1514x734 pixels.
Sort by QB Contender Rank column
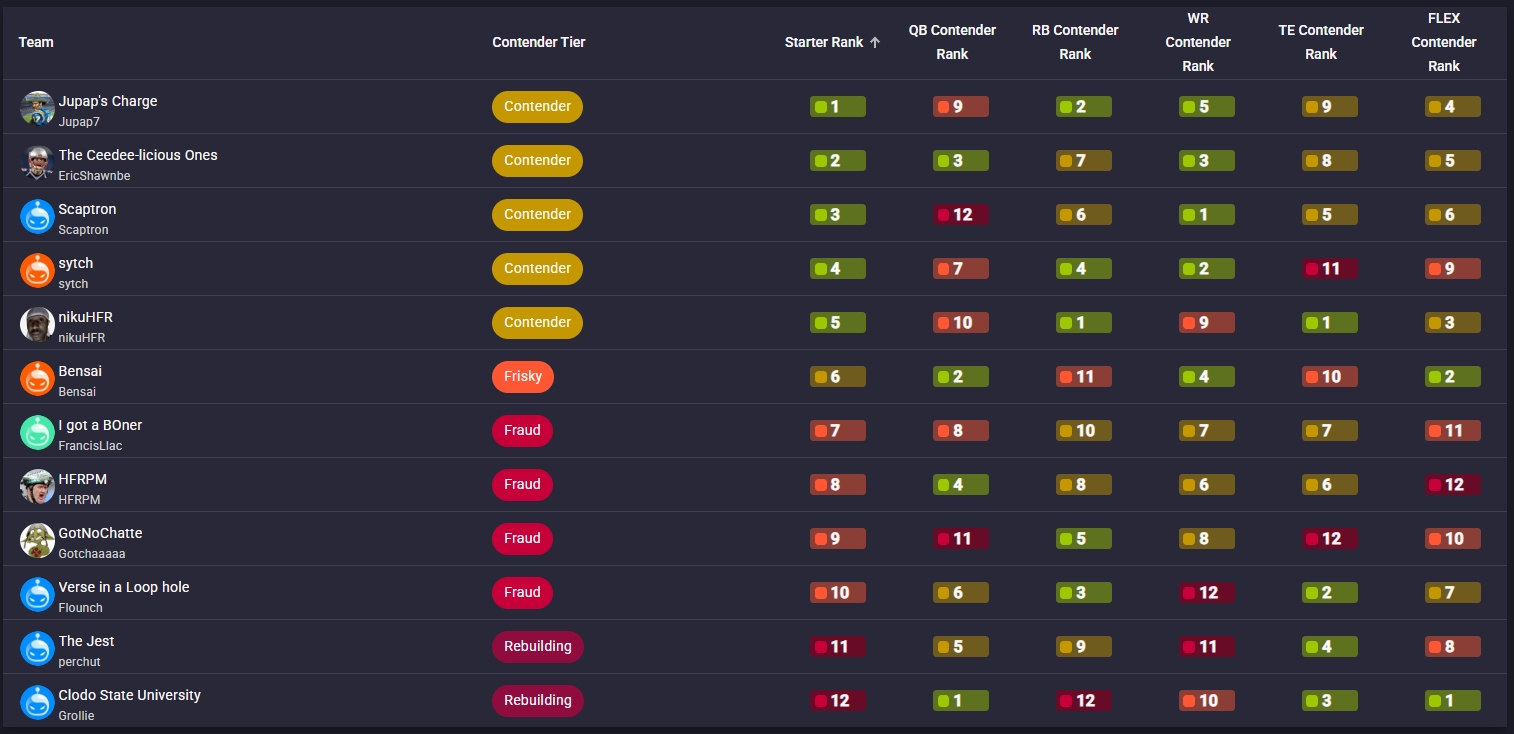click(x=952, y=42)
